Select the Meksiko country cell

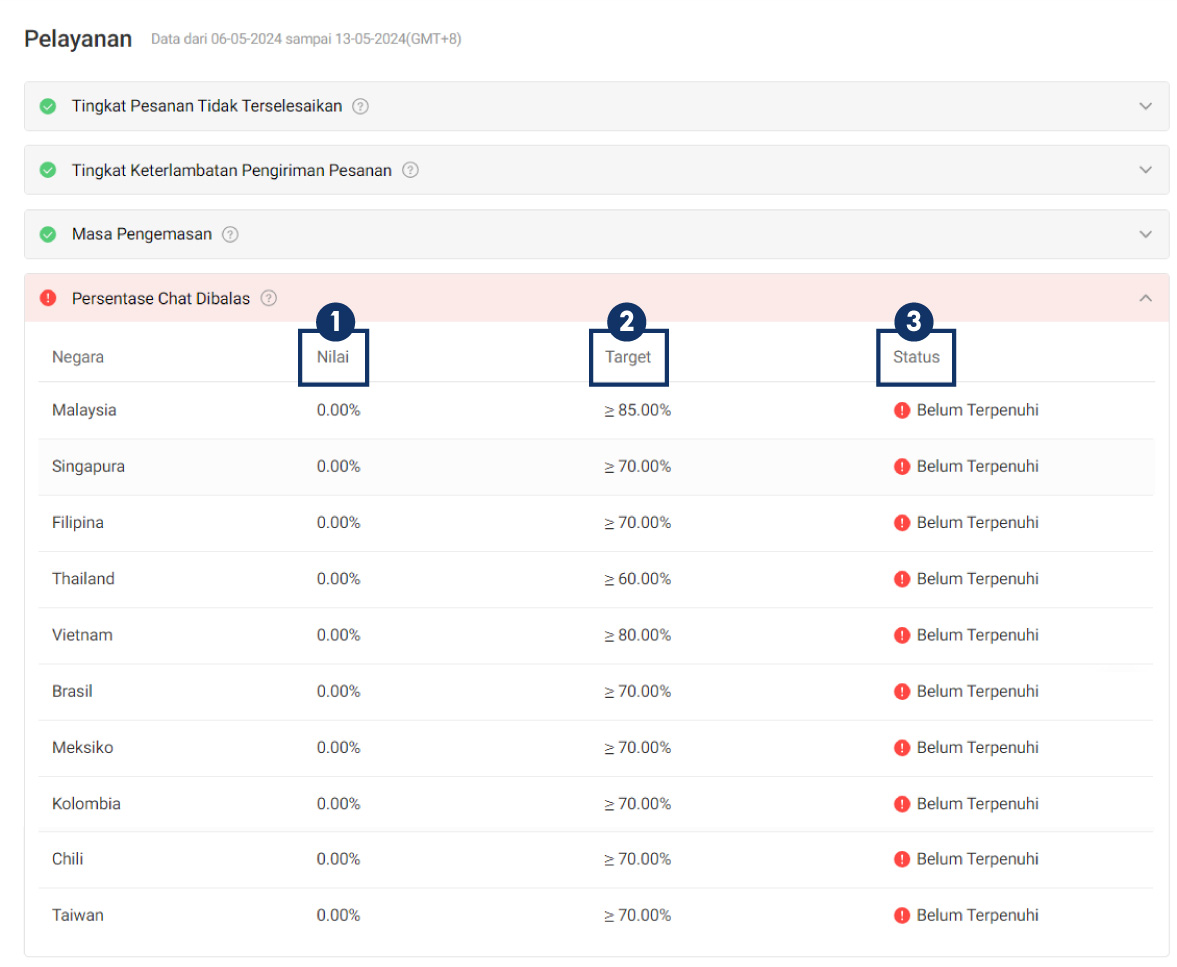click(83, 748)
